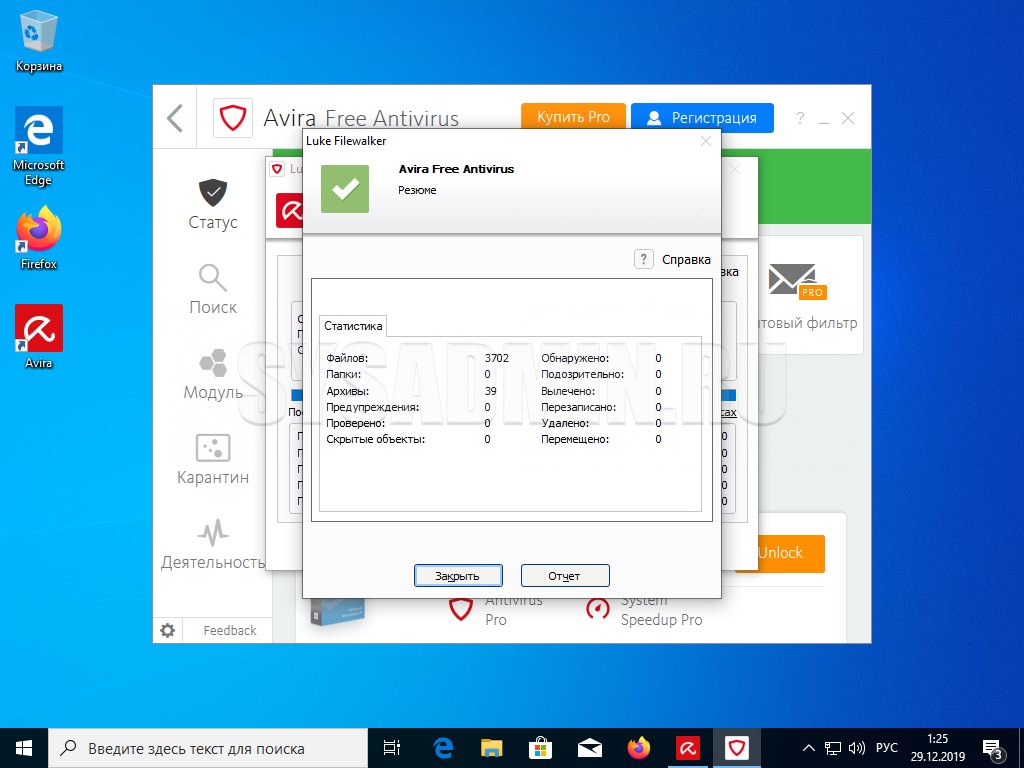Open the Модуль hexagons section
The image size is (1024, 768).
(212, 374)
